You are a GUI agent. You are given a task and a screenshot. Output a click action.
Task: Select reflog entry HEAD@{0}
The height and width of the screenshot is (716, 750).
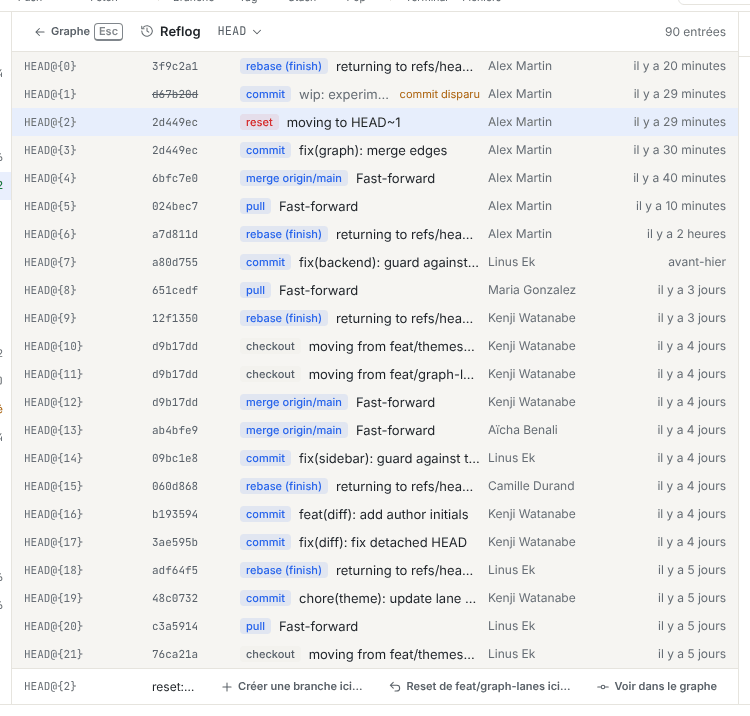tap(375, 66)
